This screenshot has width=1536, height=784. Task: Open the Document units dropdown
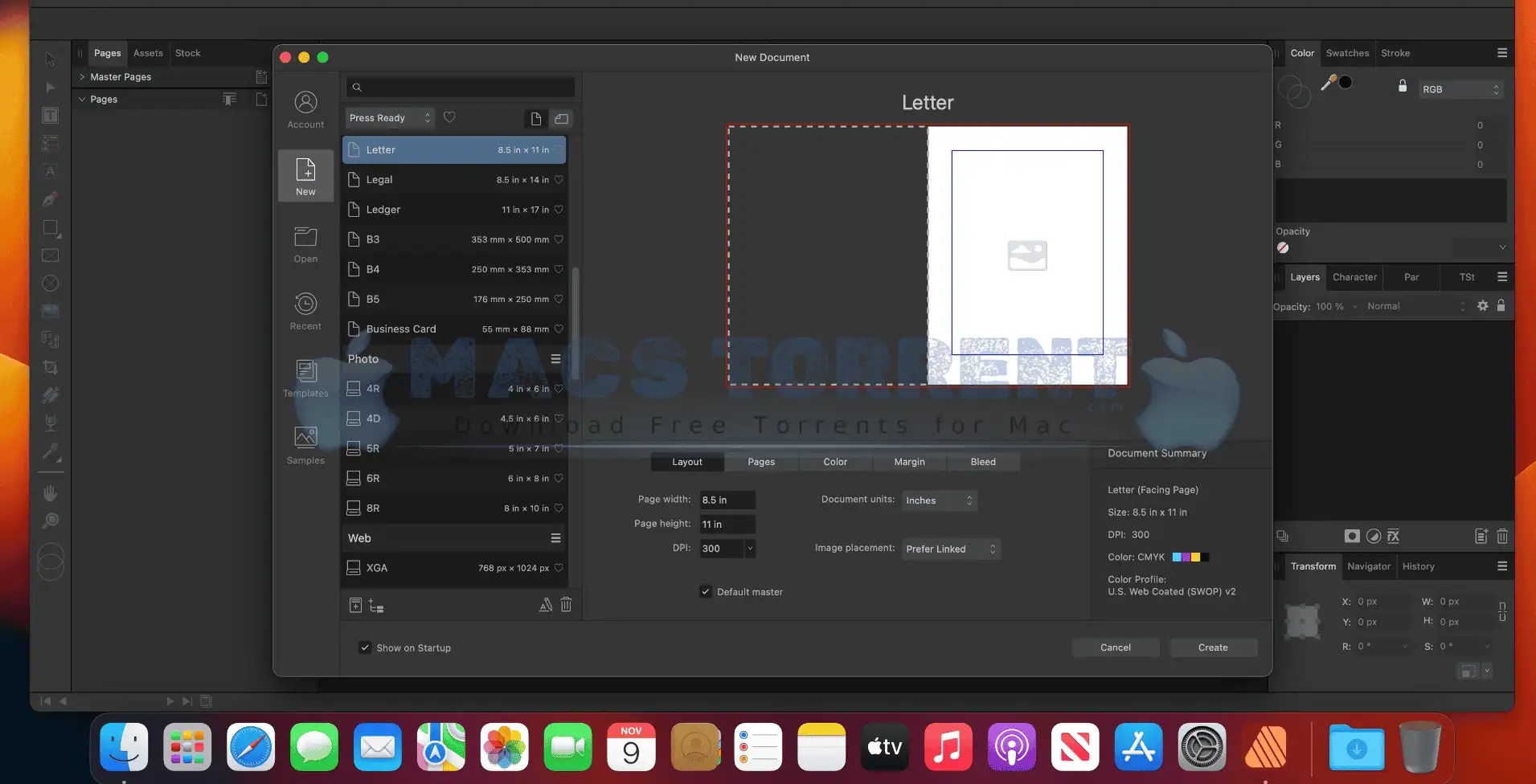(940, 500)
